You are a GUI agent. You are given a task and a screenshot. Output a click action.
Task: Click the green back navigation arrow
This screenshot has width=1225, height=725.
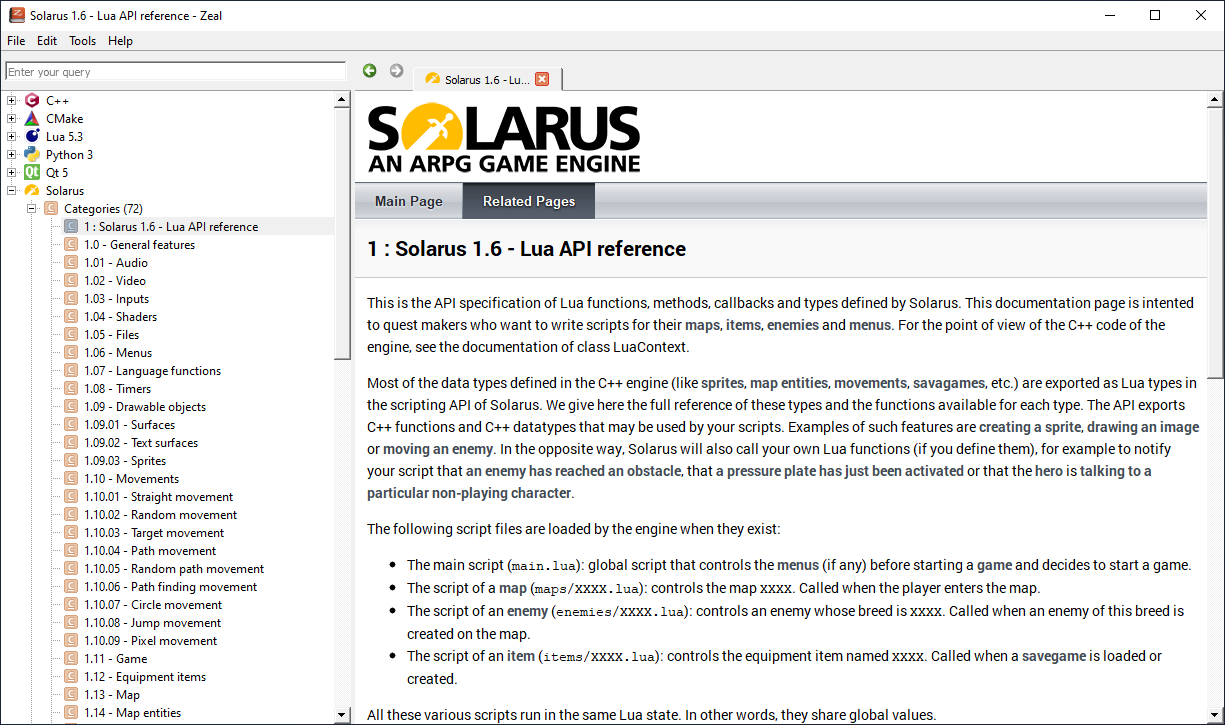pyautogui.click(x=370, y=70)
